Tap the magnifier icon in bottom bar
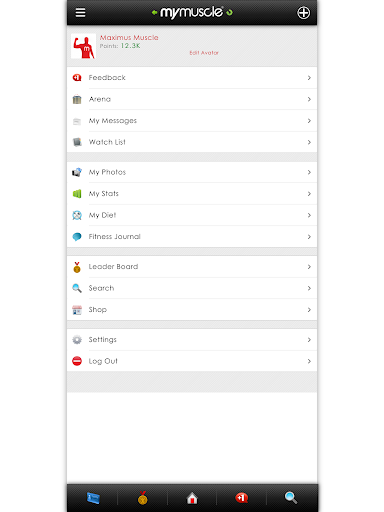384x512 pixels. 291,498
